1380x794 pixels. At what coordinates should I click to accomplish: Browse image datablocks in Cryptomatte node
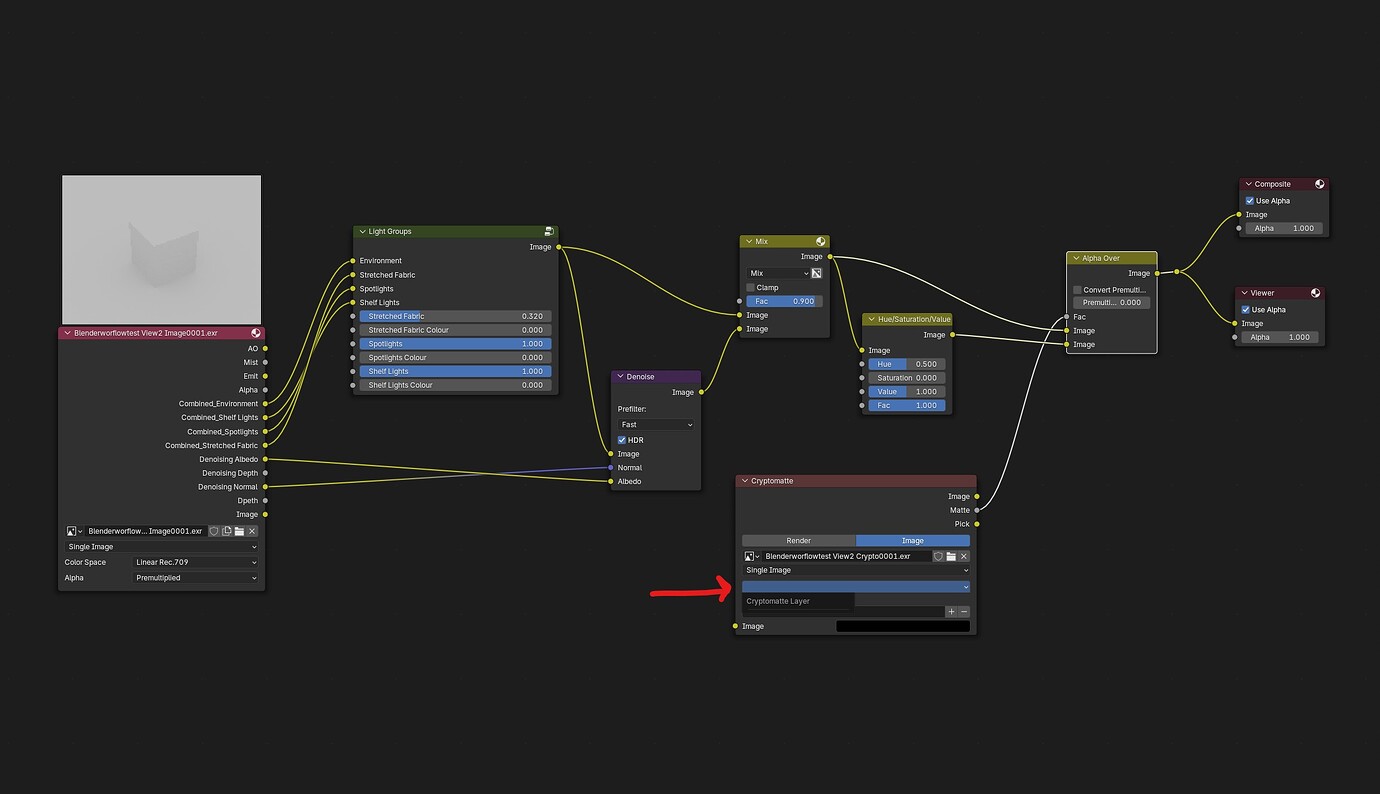coord(752,556)
